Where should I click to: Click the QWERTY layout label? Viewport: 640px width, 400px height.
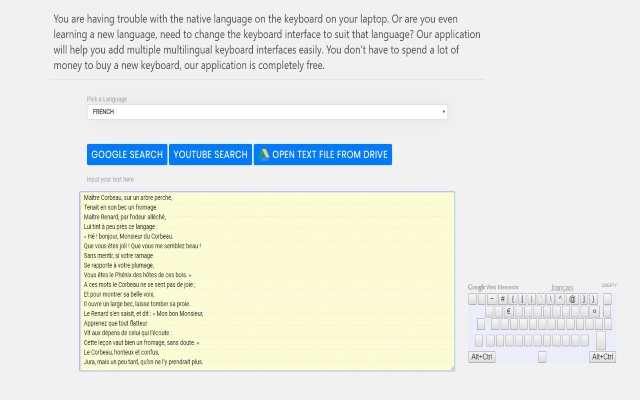608,286
